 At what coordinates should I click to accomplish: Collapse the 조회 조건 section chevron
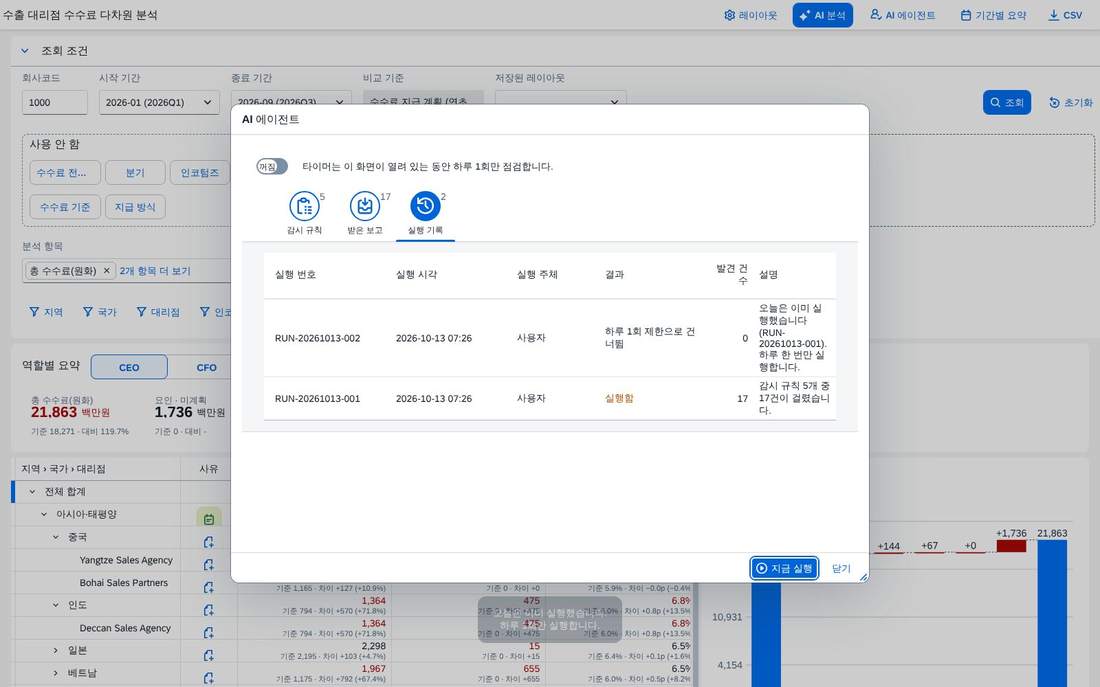tap(25, 51)
